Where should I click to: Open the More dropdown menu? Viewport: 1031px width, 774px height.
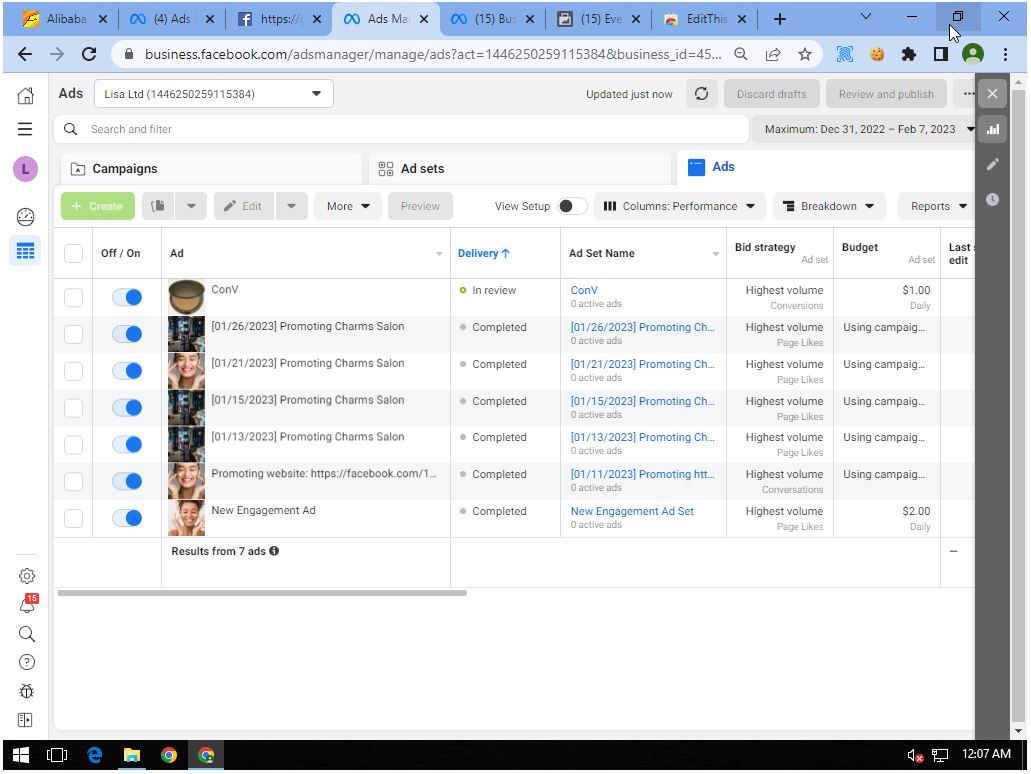pyautogui.click(x=348, y=206)
